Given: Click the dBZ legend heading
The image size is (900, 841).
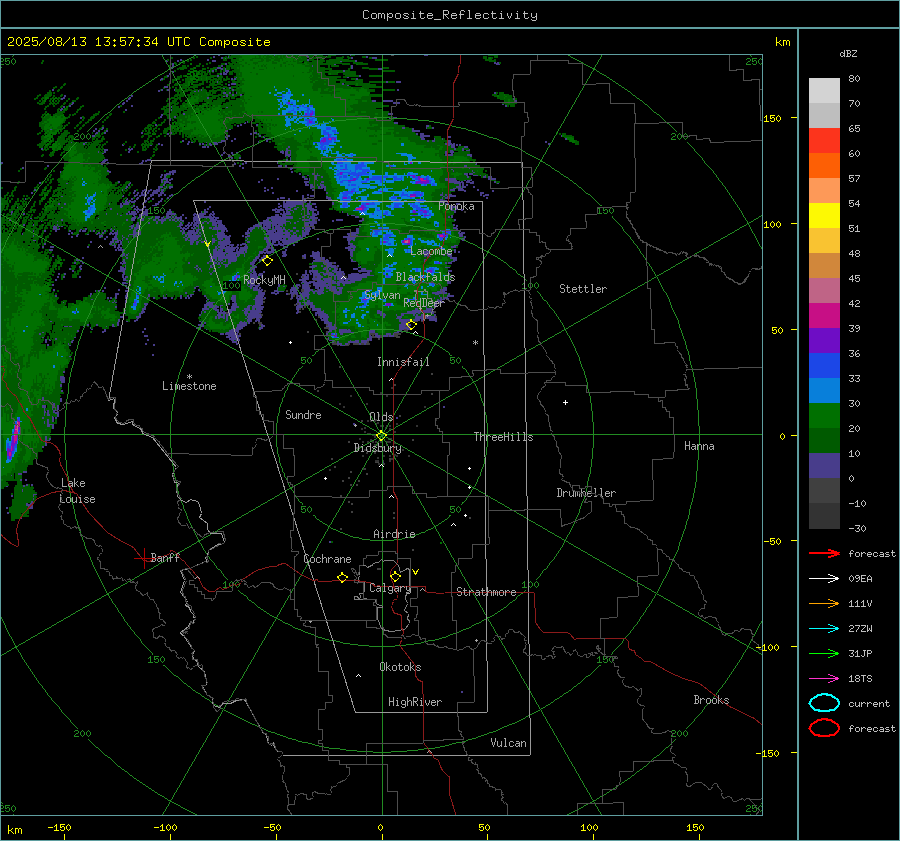Looking at the screenshot, I should tap(848, 53).
